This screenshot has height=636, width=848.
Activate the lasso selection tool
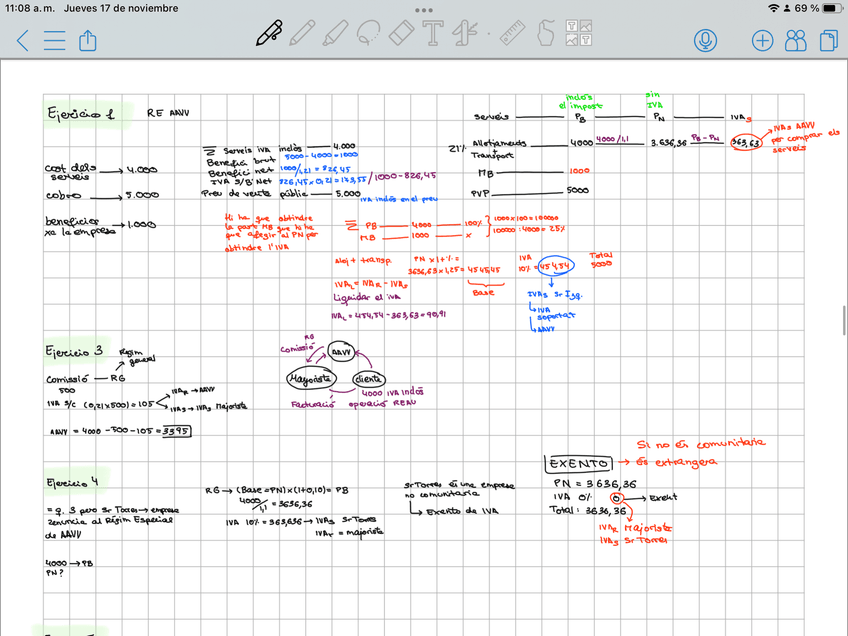[x=369, y=33]
